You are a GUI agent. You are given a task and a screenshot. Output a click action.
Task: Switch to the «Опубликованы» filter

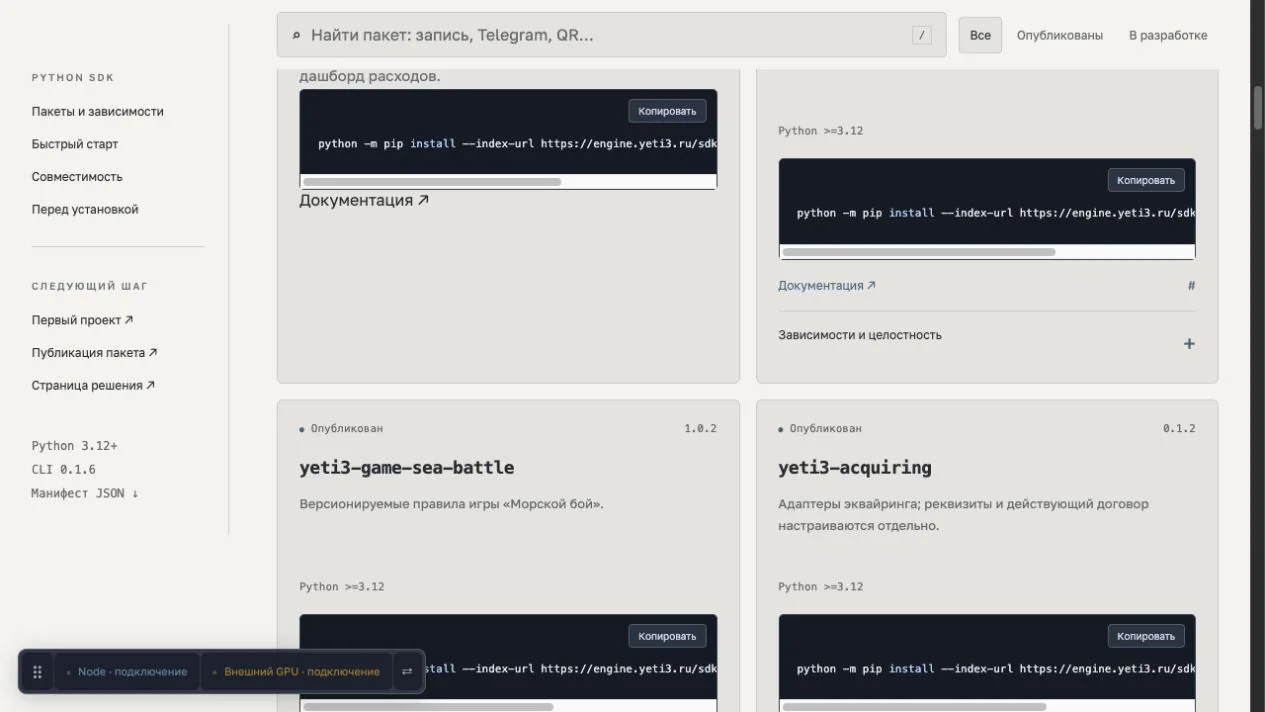pyautogui.click(x=1060, y=35)
